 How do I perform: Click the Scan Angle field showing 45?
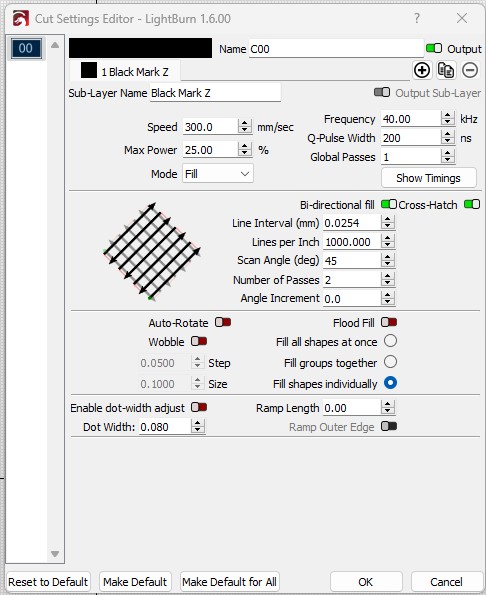coord(352,260)
